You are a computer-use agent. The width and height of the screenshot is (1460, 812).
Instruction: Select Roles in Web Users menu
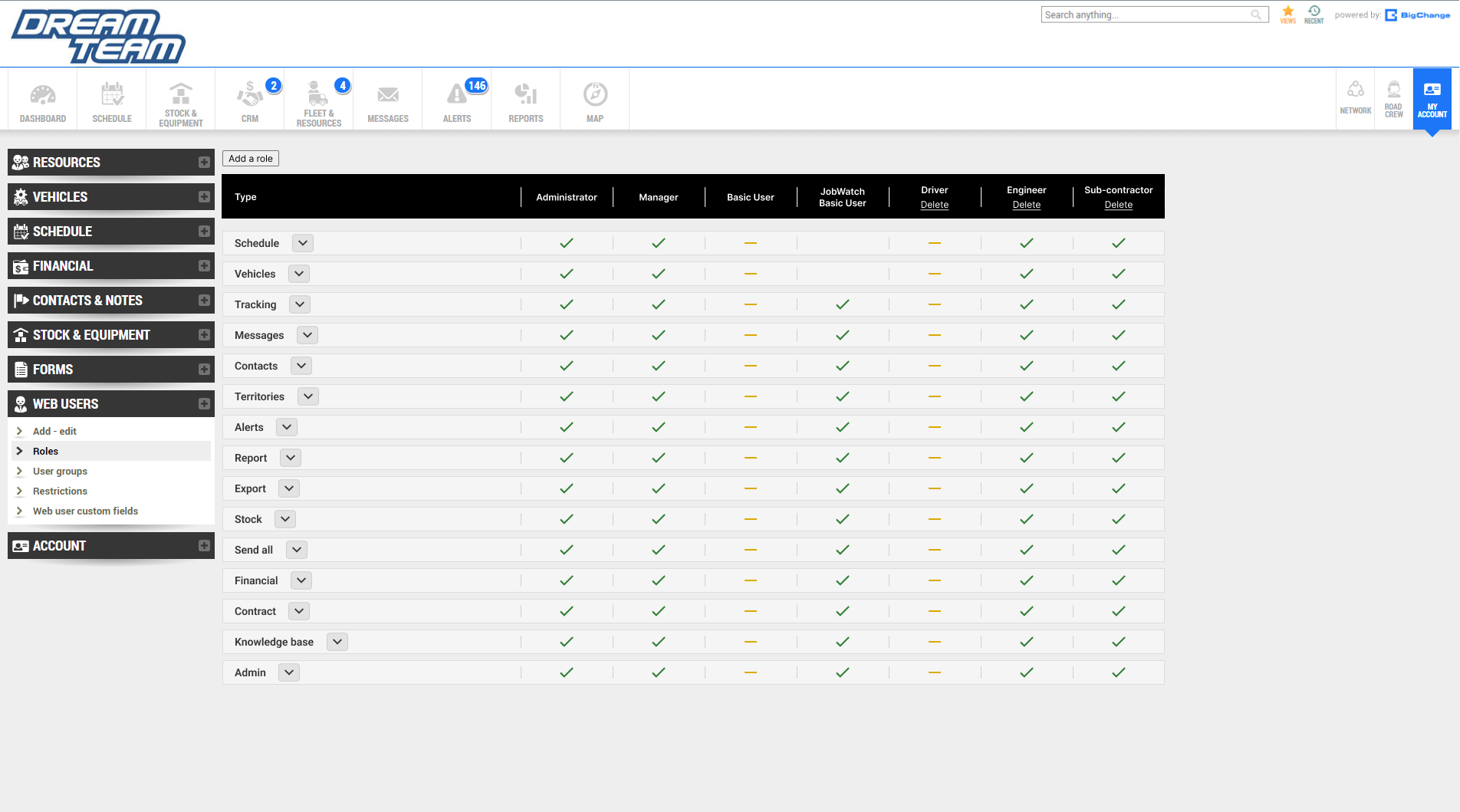pyautogui.click(x=45, y=451)
